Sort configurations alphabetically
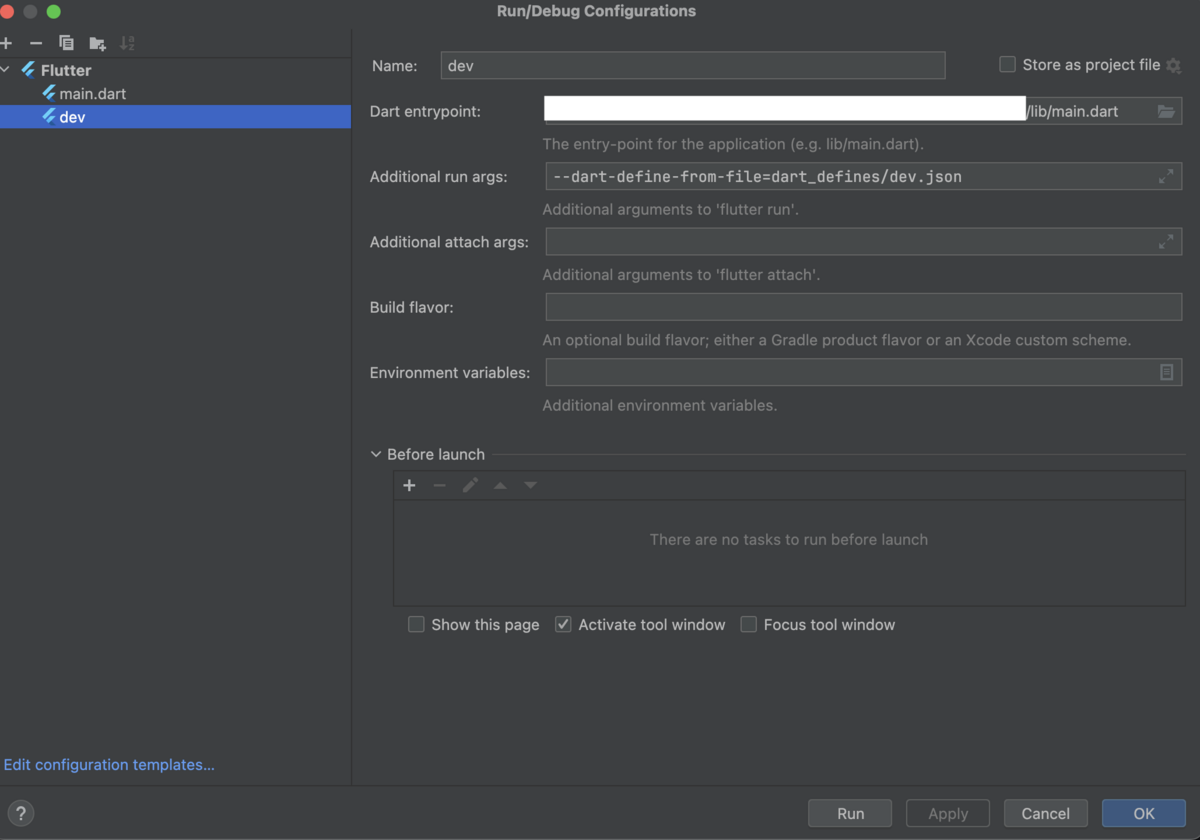Image resolution: width=1200 pixels, height=840 pixels. coord(127,43)
